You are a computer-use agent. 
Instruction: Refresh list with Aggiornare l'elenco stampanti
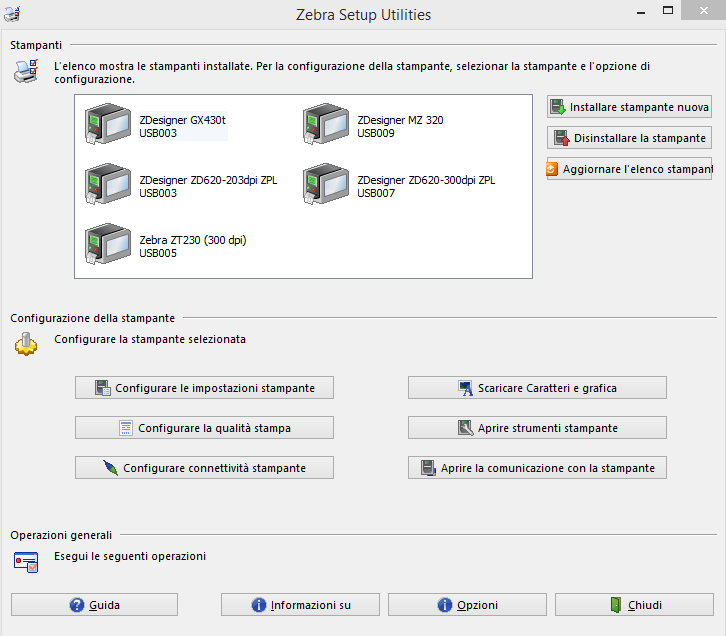(x=629, y=169)
